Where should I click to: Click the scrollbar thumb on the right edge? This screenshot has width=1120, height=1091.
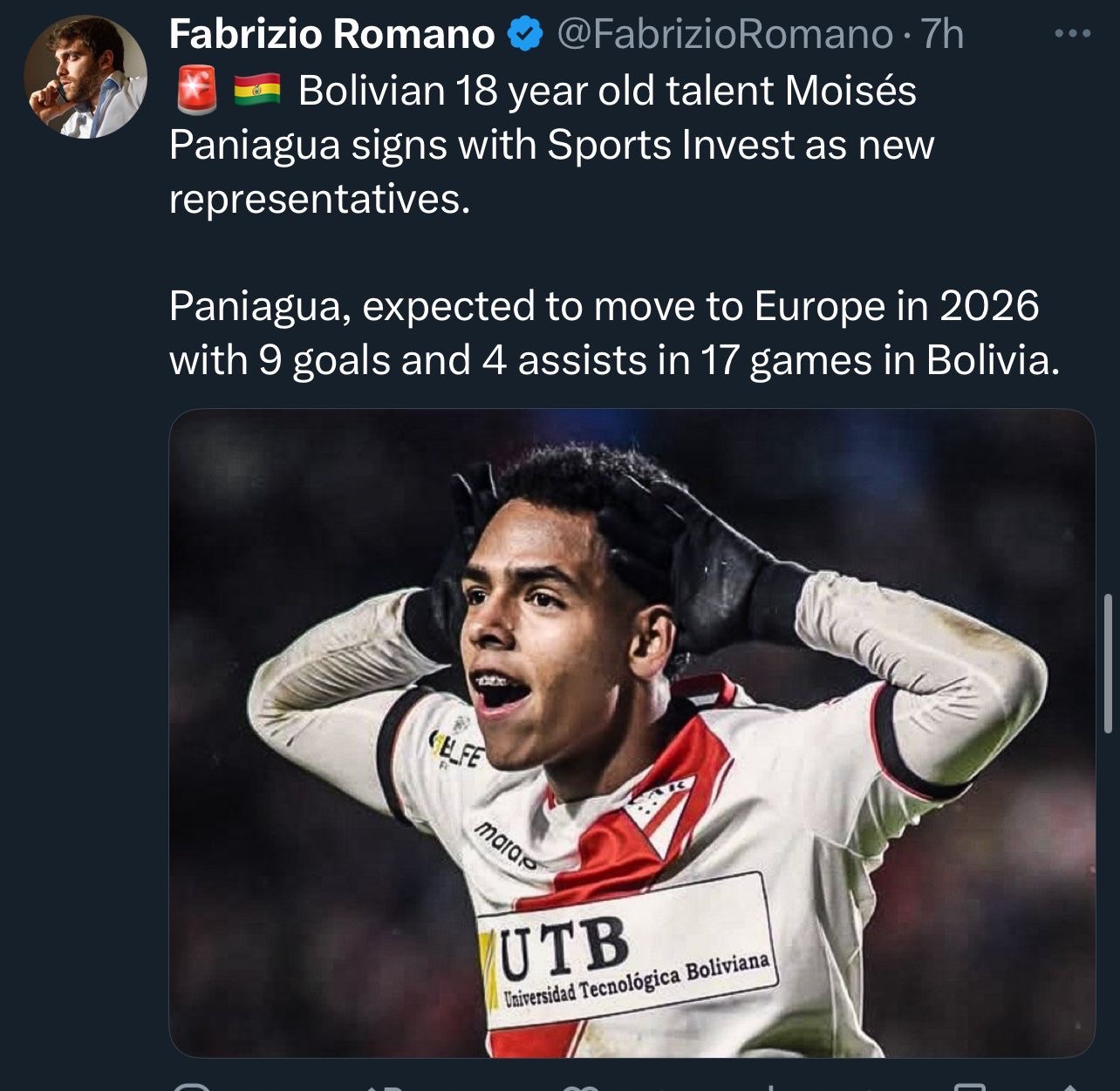point(1108,663)
